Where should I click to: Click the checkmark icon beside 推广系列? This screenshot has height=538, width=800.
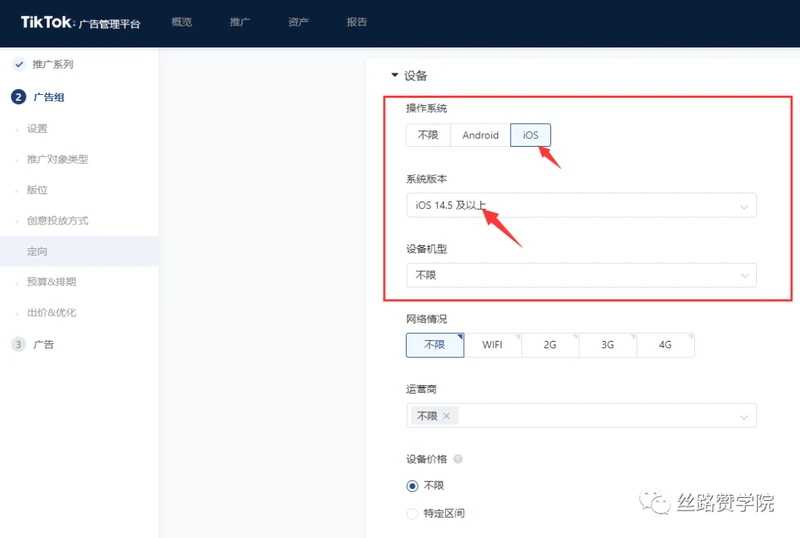point(19,64)
